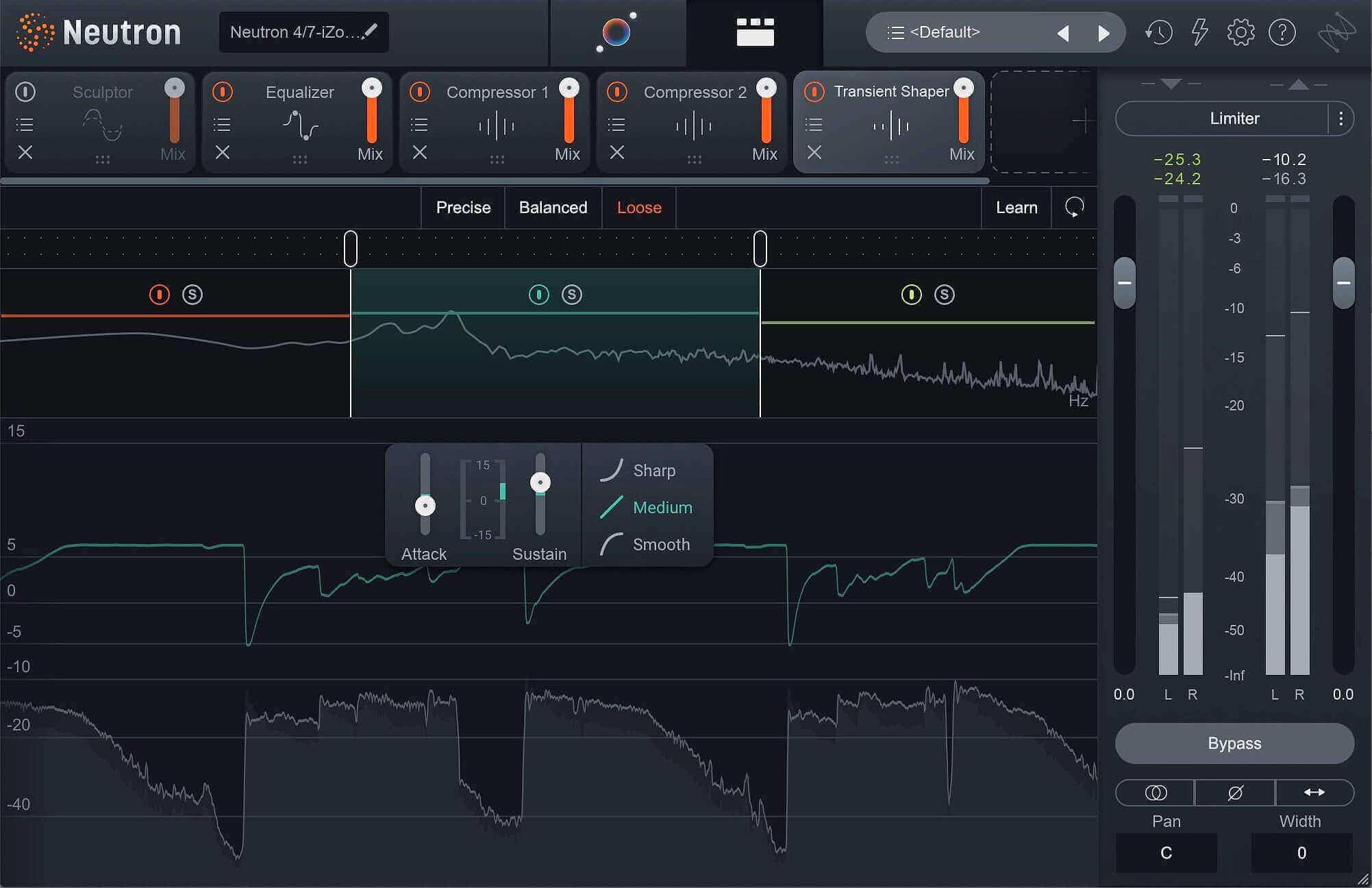Toggle the Equalizer module power button
The width and height of the screenshot is (1372, 888).
point(223,92)
